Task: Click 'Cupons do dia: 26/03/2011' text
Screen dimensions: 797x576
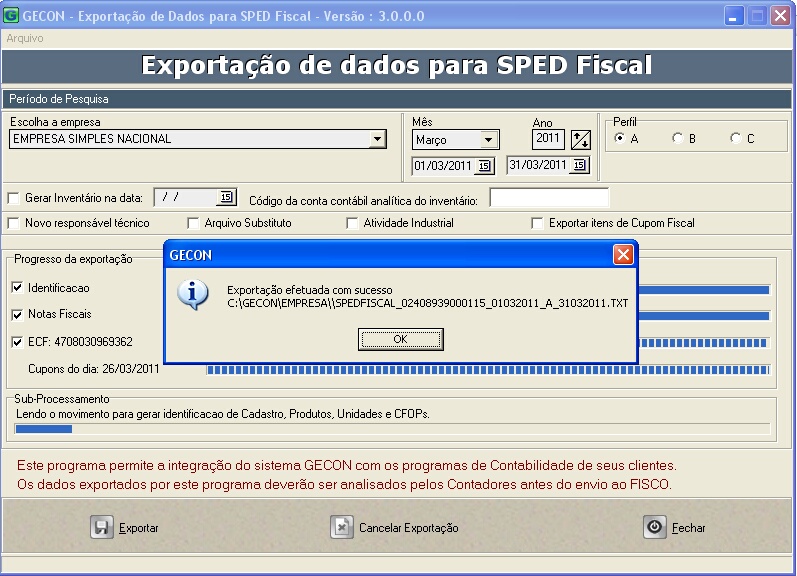Action: point(94,369)
